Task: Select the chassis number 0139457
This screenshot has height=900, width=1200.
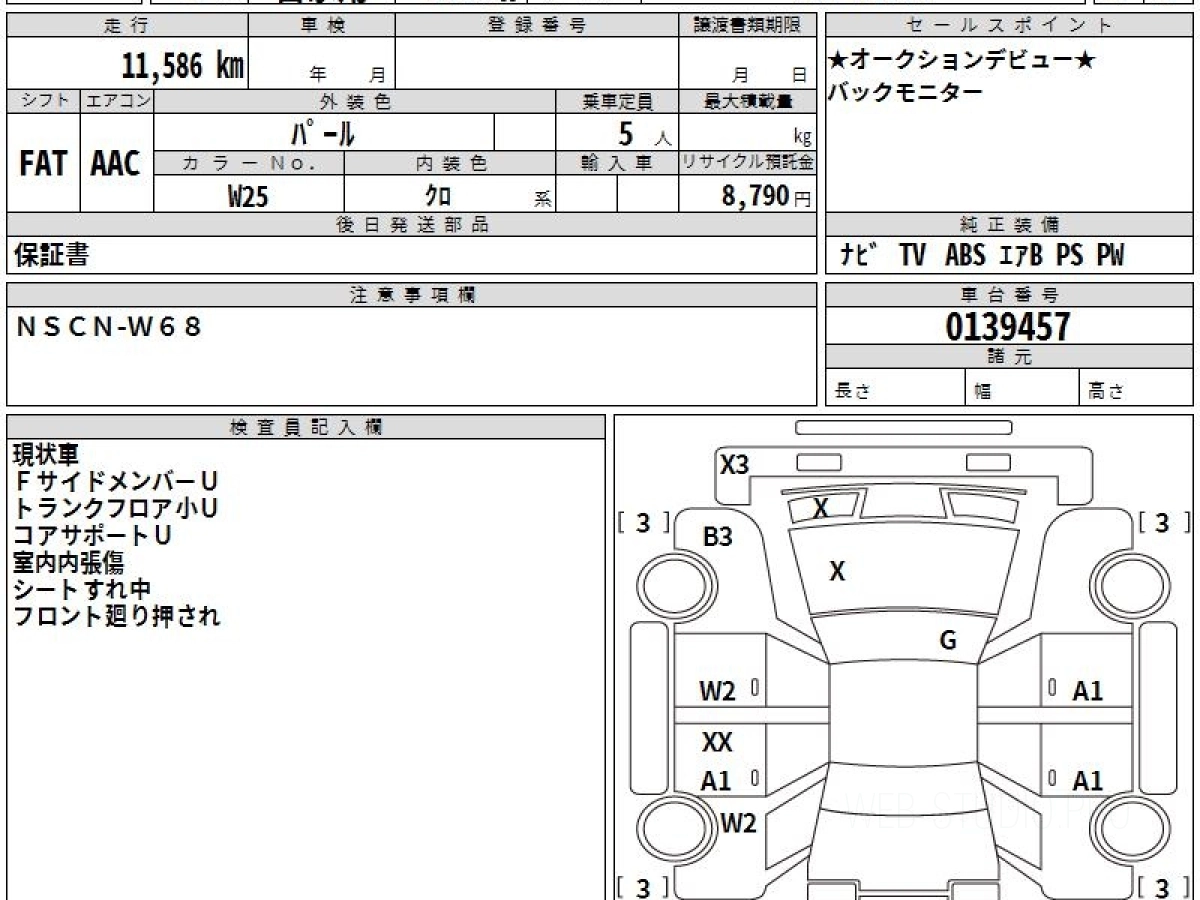Action: tap(1008, 326)
